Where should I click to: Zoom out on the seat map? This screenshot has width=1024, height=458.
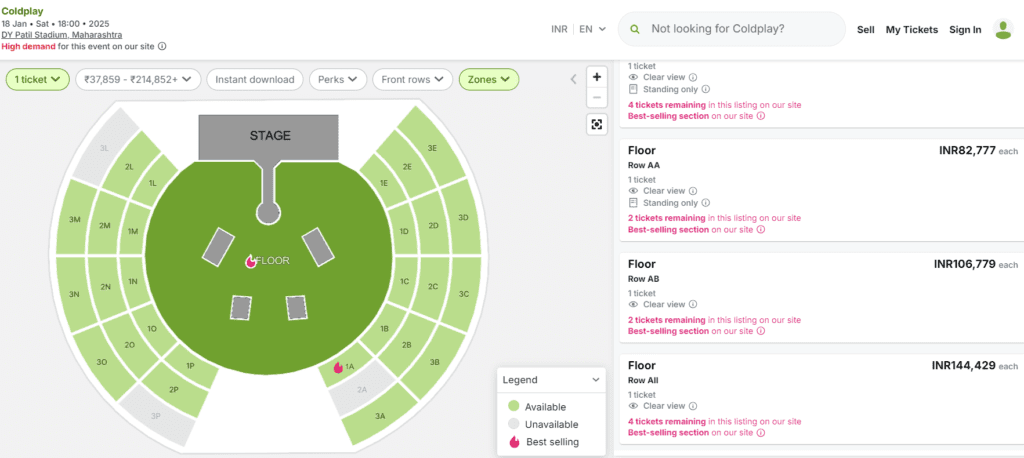[x=596, y=99]
